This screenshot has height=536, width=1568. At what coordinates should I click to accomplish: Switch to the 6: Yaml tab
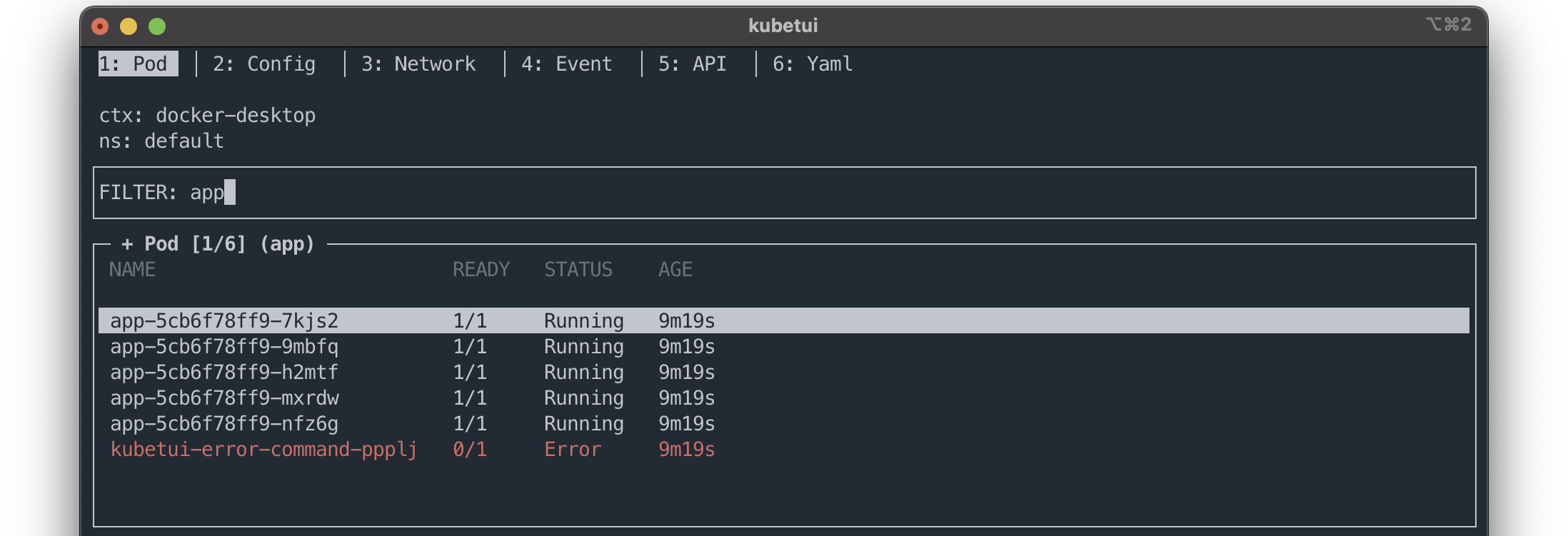(813, 64)
